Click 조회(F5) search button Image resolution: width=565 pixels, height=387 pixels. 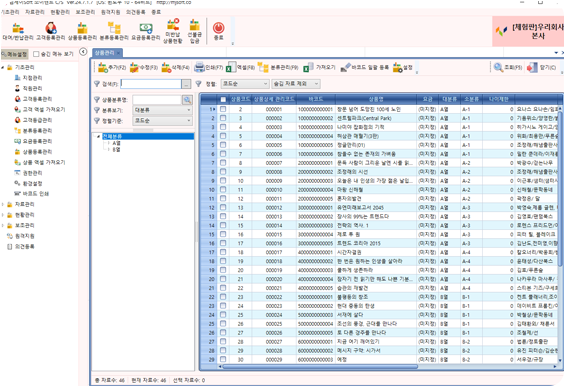(508, 67)
